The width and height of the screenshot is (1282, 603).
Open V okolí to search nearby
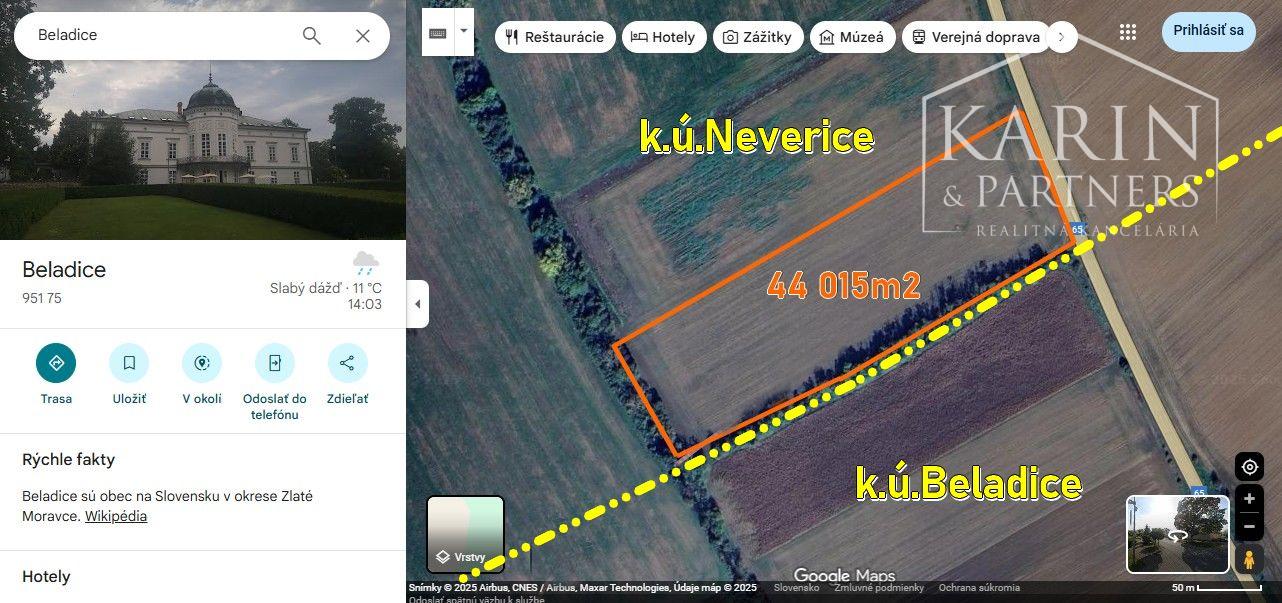[201, 362]
